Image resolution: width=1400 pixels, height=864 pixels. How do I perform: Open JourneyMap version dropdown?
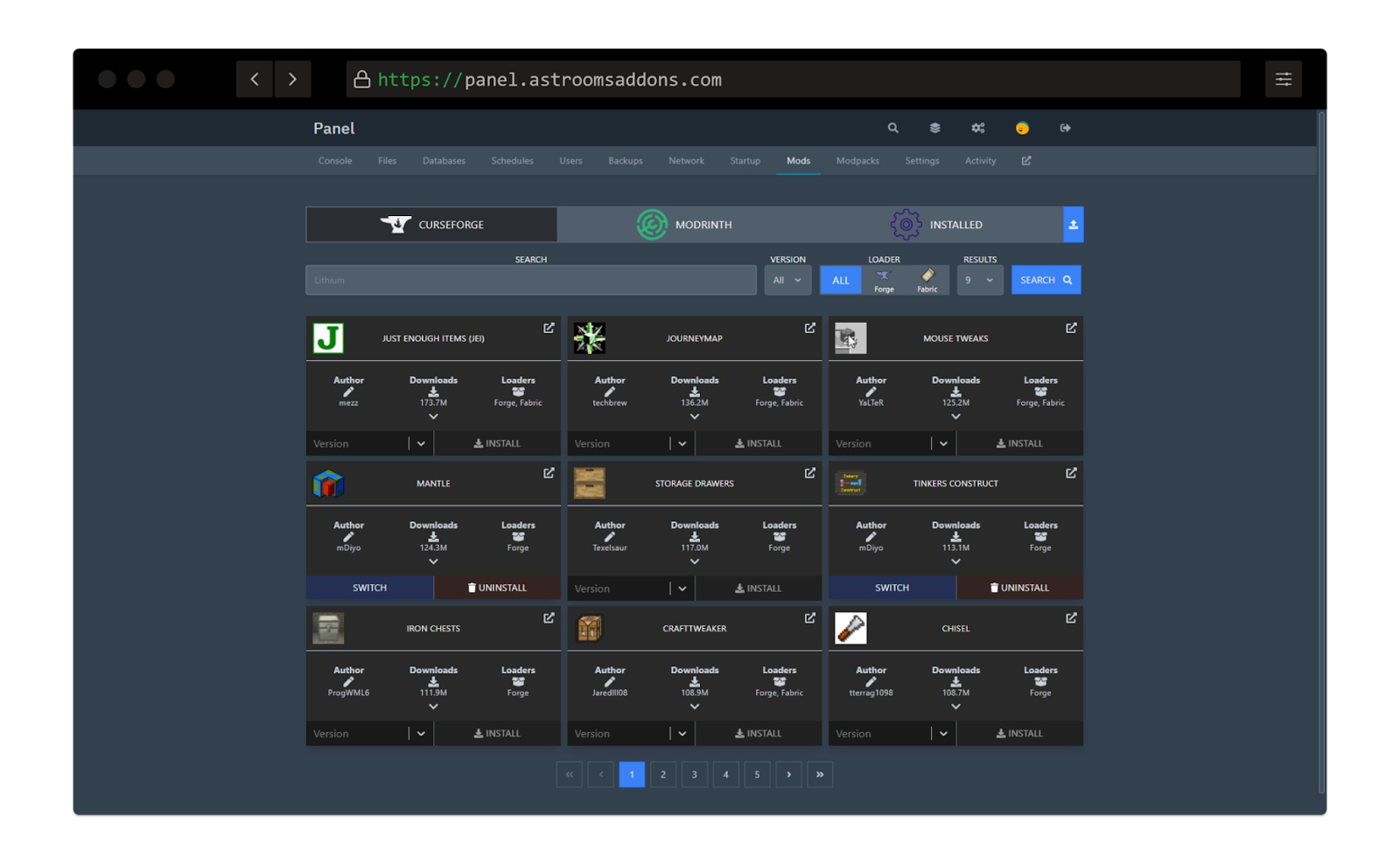(x=631, y=443)
